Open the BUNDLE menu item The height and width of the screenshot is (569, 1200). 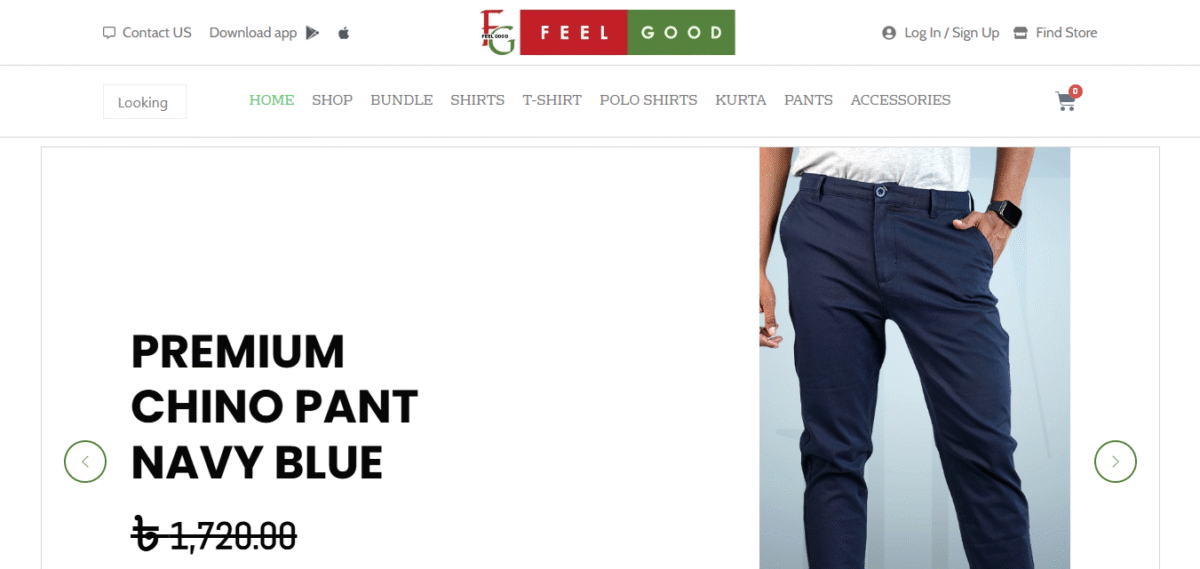pos(401,100)
